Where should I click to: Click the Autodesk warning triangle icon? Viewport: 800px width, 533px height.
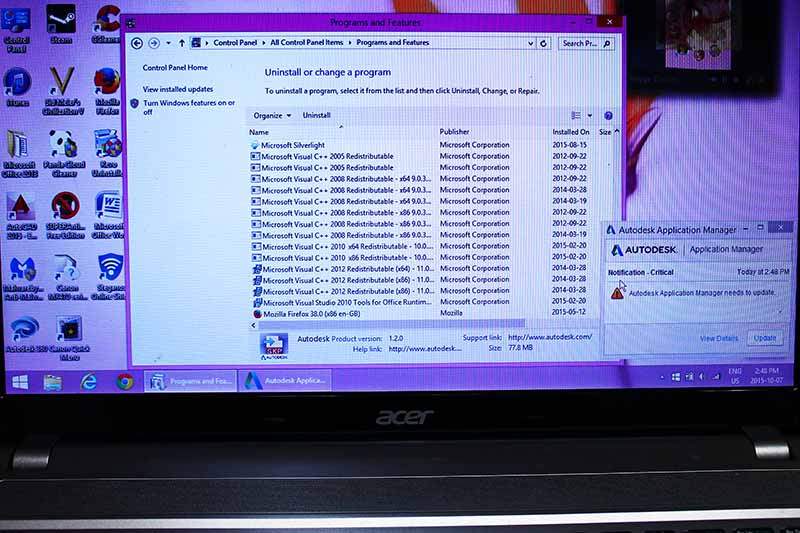[617, 293]
